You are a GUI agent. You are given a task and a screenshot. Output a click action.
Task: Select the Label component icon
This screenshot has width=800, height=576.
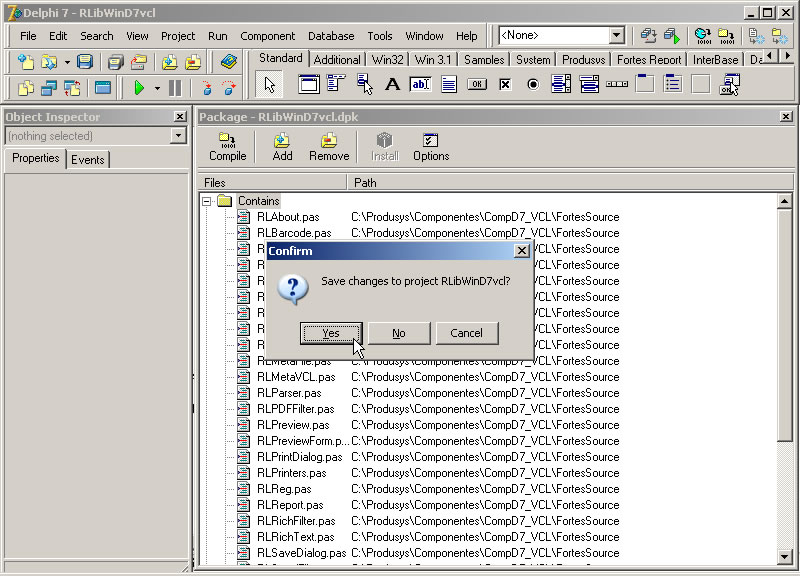[x=392, y=85]
